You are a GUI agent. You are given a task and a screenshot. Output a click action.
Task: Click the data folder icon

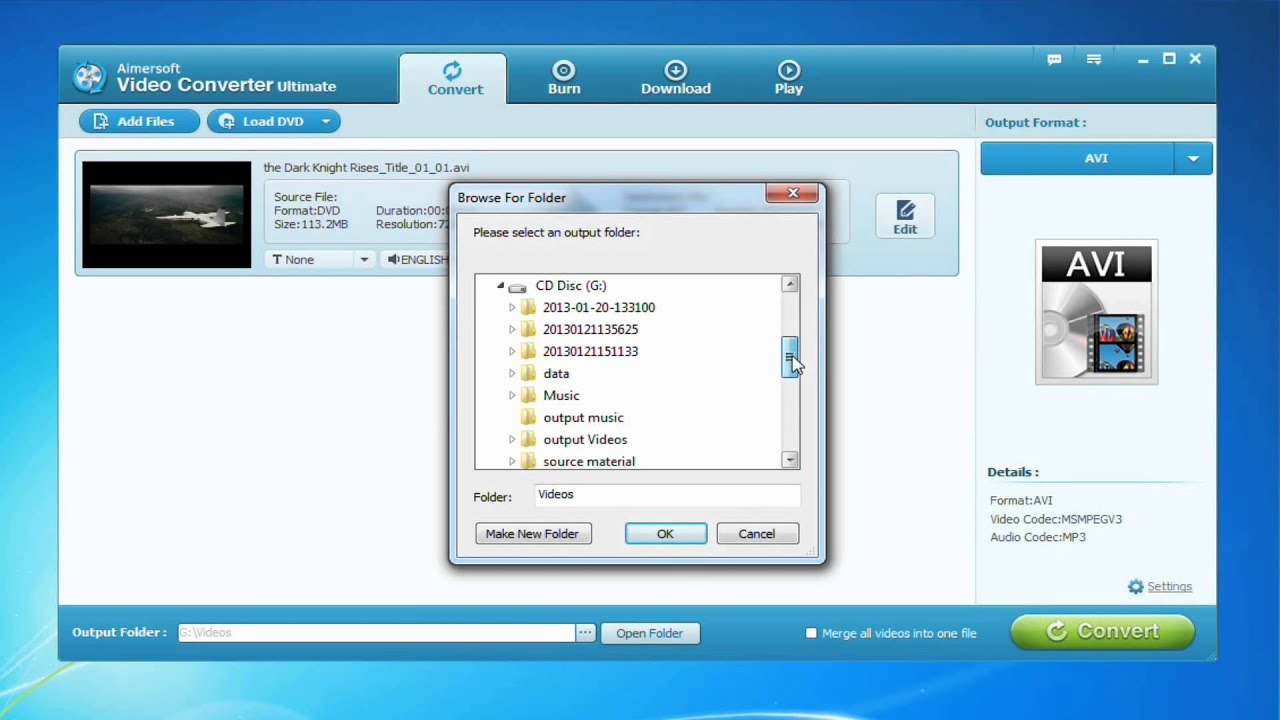pyautogui.click(x=529, y=373)
